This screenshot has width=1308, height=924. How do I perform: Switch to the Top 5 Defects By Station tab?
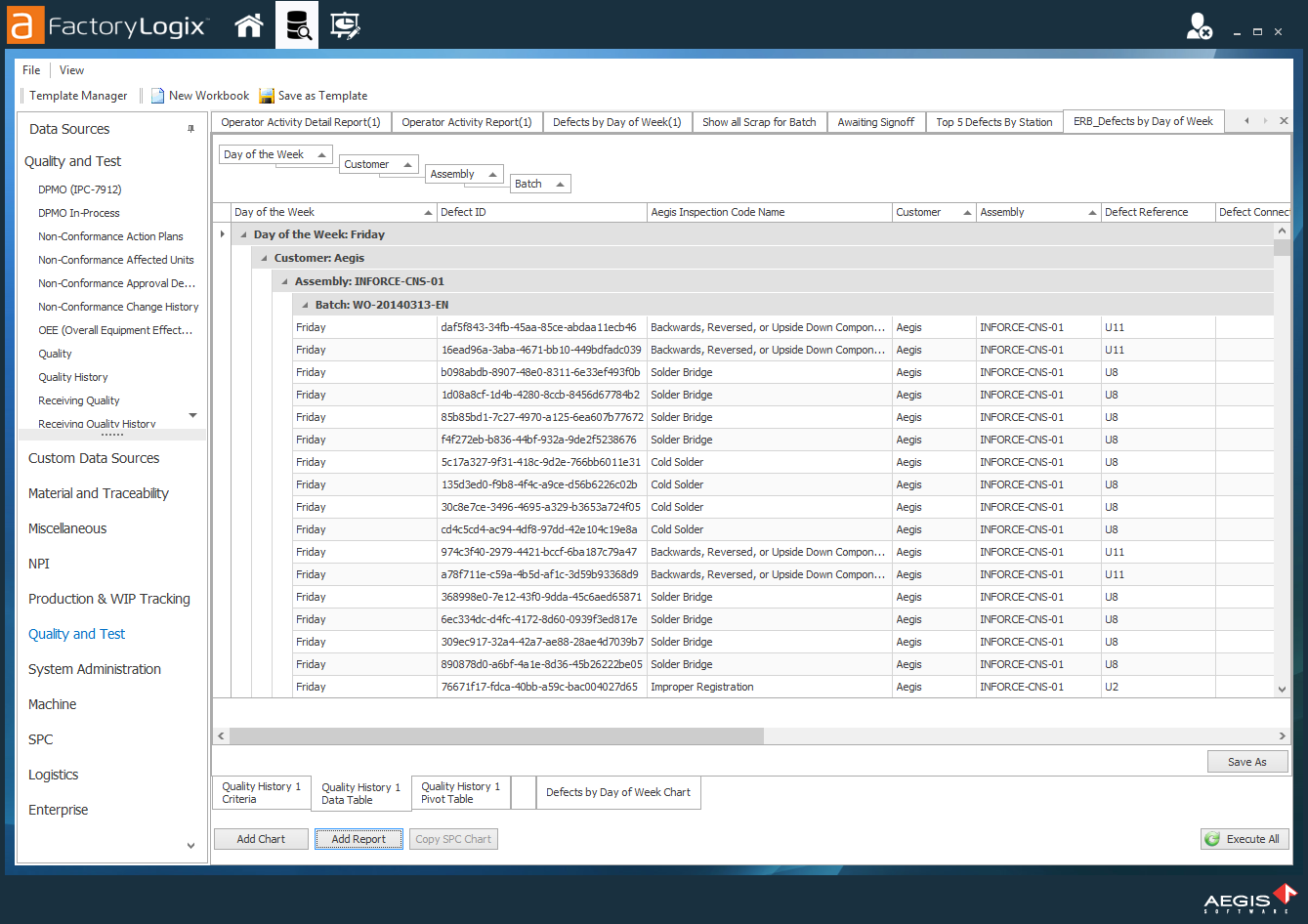coord(993,121)
